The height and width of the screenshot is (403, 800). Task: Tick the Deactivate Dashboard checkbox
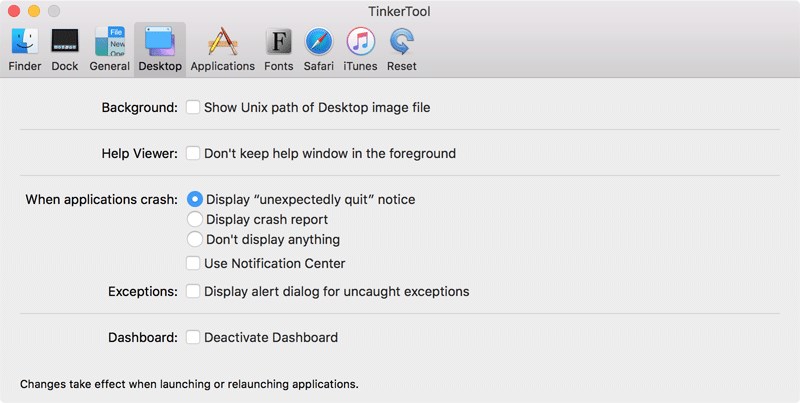(x=193, y=337)
